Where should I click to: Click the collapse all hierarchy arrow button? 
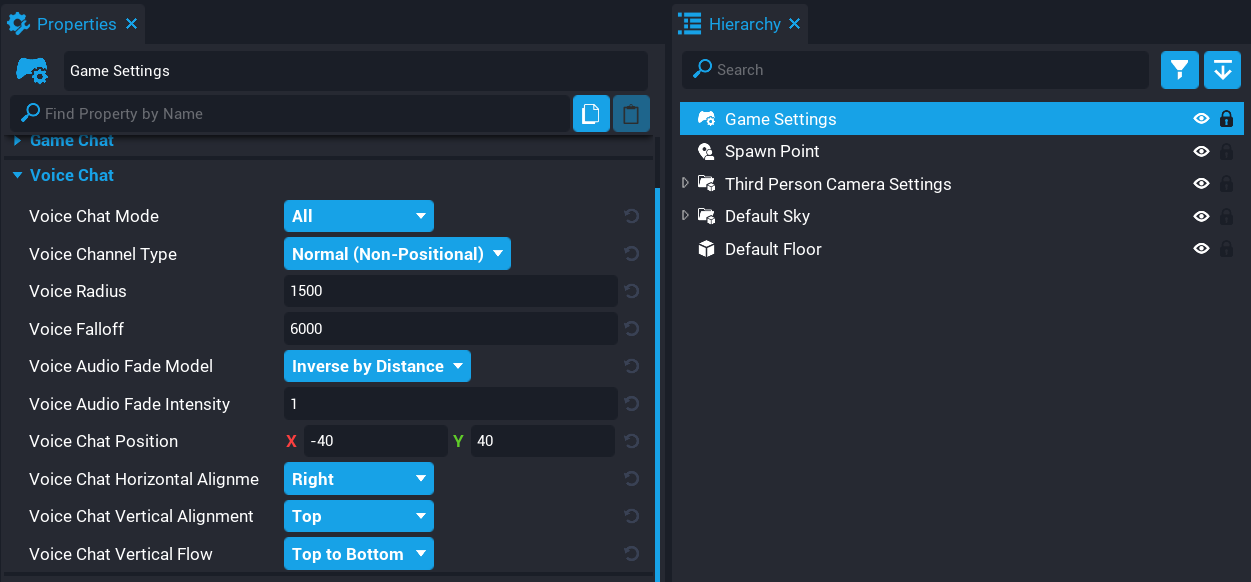point(1222,70)
